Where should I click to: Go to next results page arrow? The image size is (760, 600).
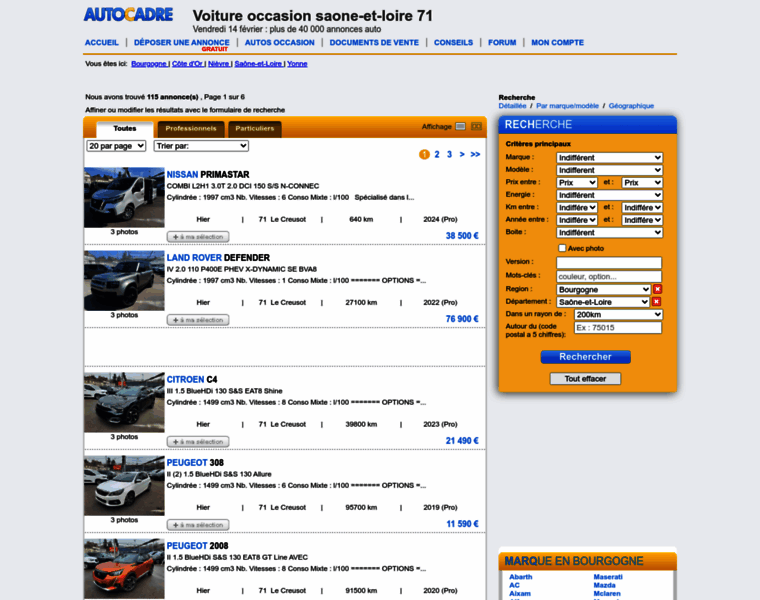pos(462,154)
